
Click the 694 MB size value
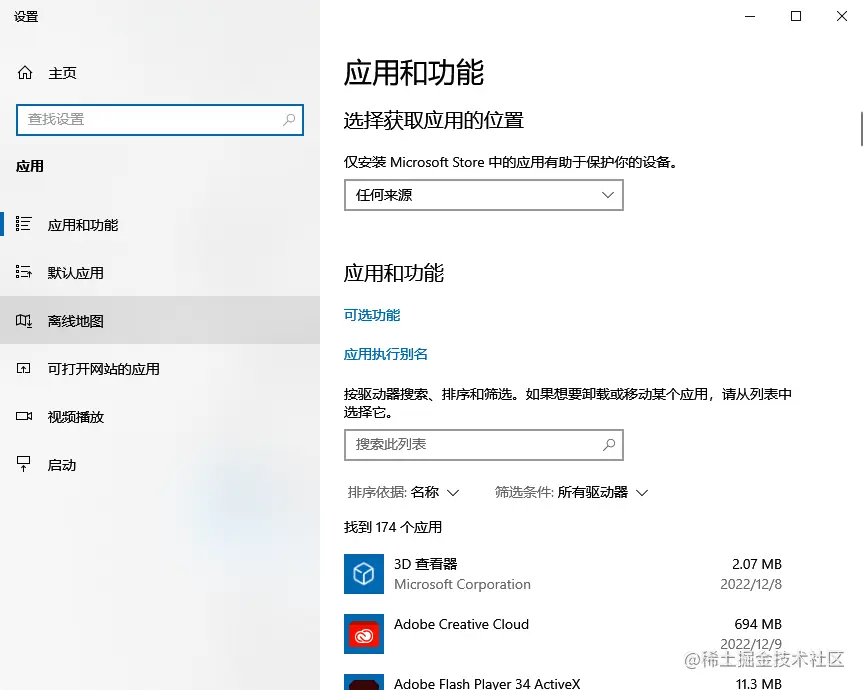point(758,624)
